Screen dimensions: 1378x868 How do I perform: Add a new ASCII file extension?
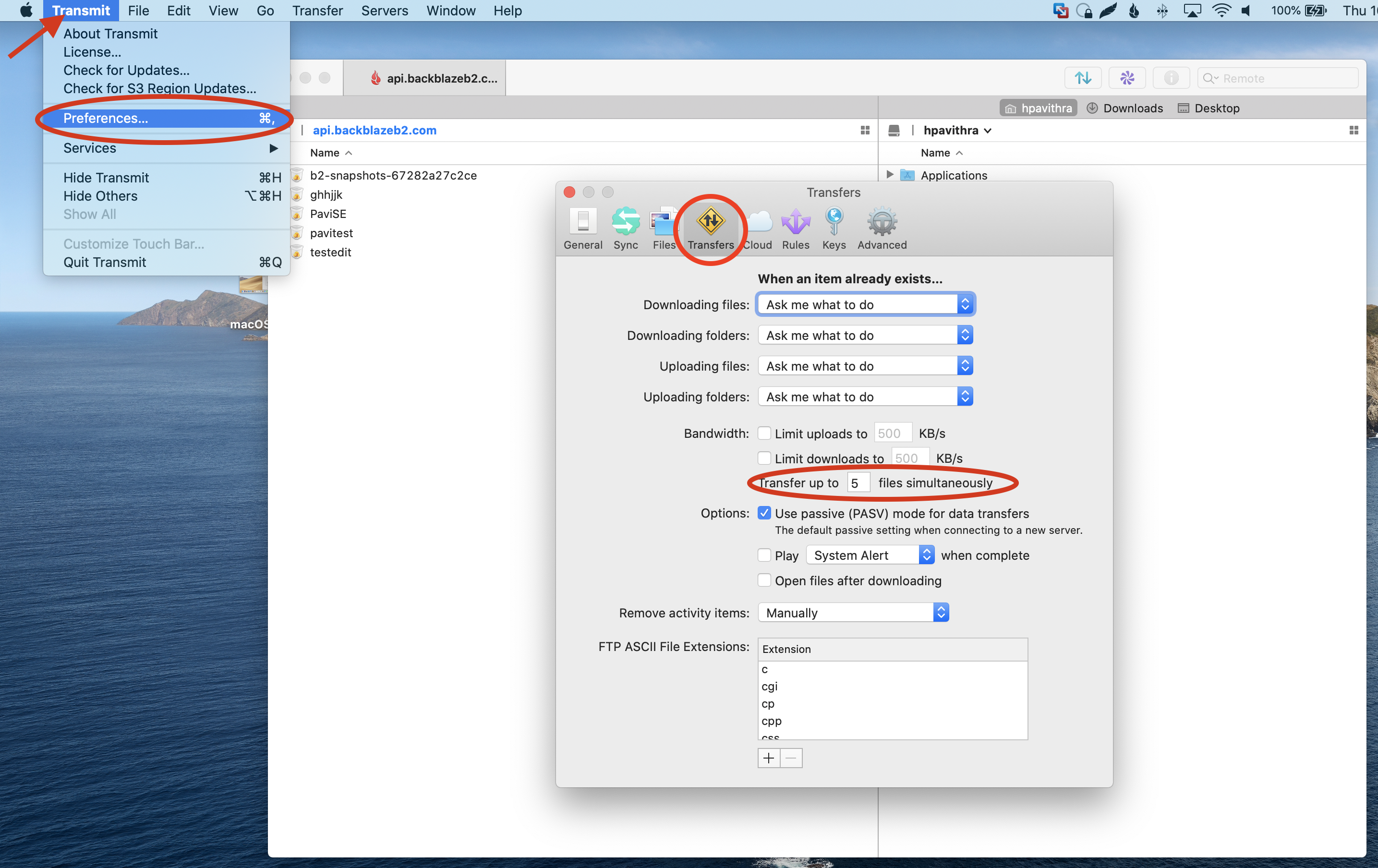click(x=769, y=758)
